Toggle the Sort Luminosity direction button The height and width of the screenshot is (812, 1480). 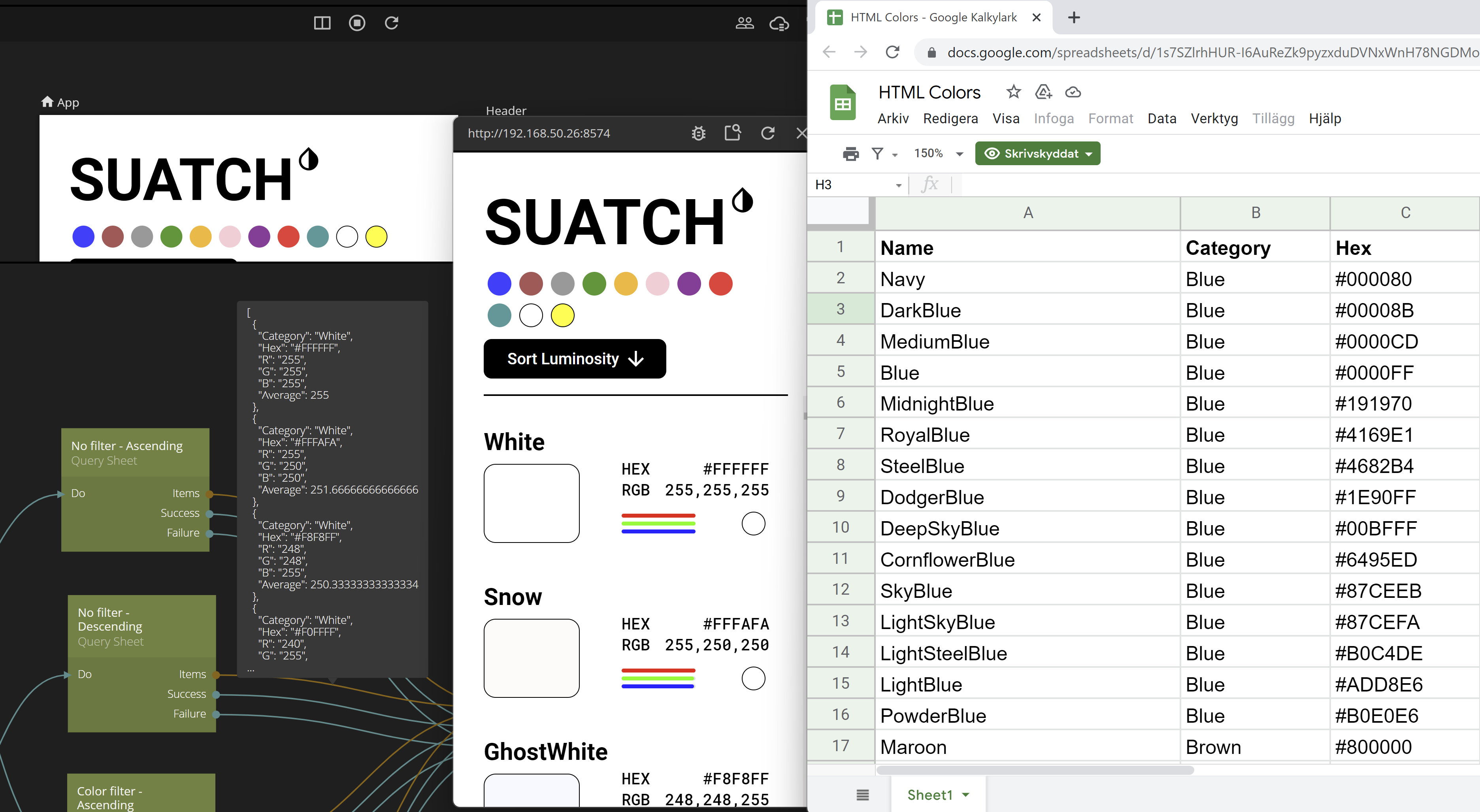coord(575,359)
